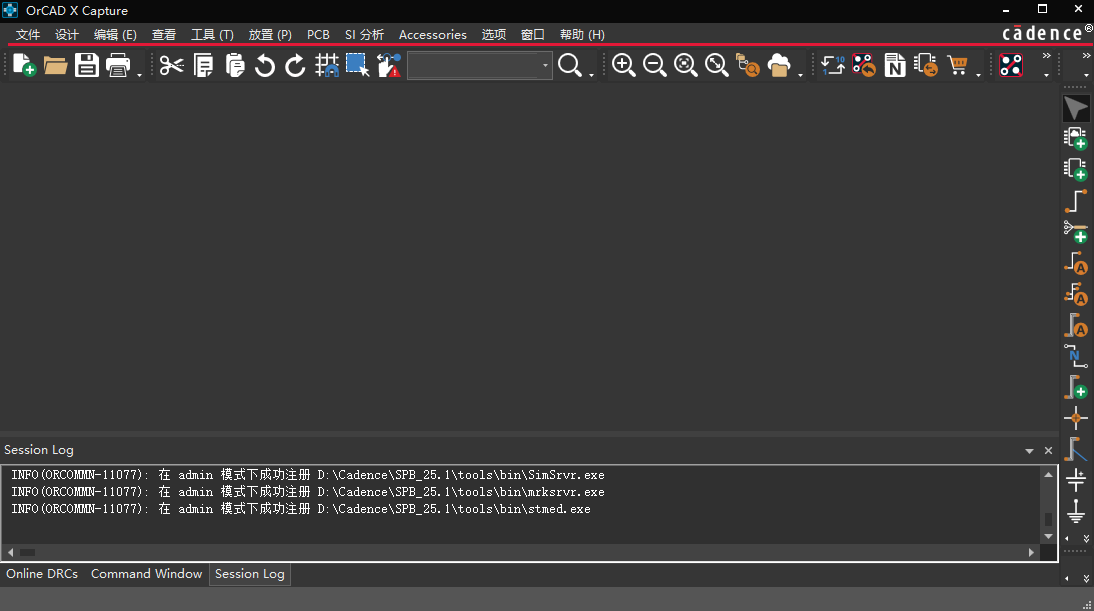Screen dimensions: 1094x611
Task: Close the Session Log panel
Action: tap(1048, 451)
